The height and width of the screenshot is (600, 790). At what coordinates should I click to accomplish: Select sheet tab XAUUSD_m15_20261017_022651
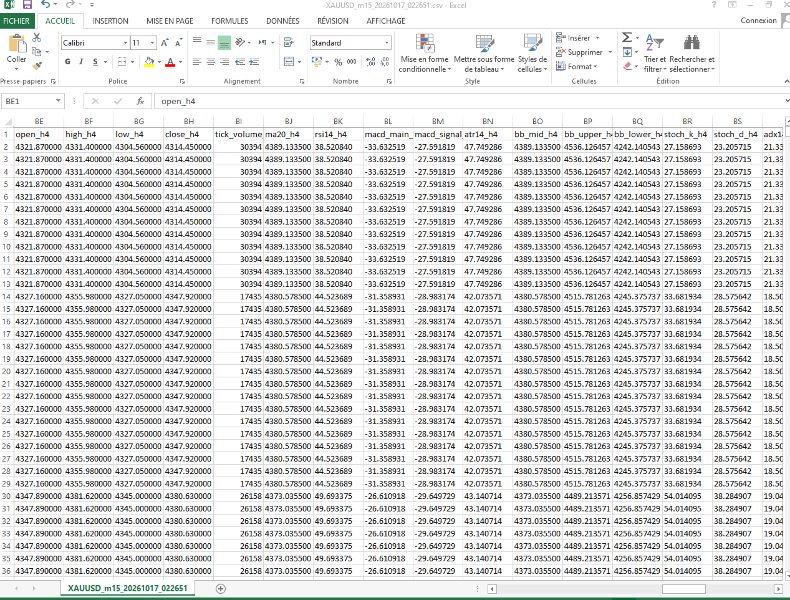pyautogui.click(x=127, y=588)
